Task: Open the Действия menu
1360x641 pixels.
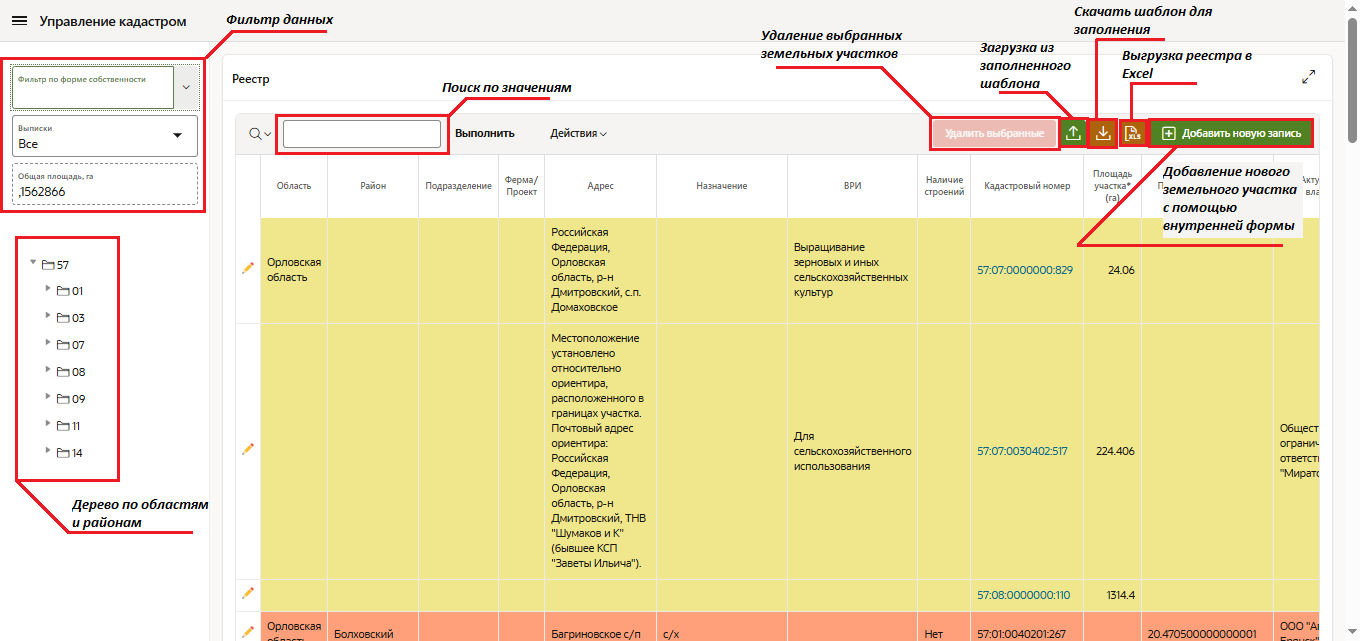Action: tap(578, 133)
